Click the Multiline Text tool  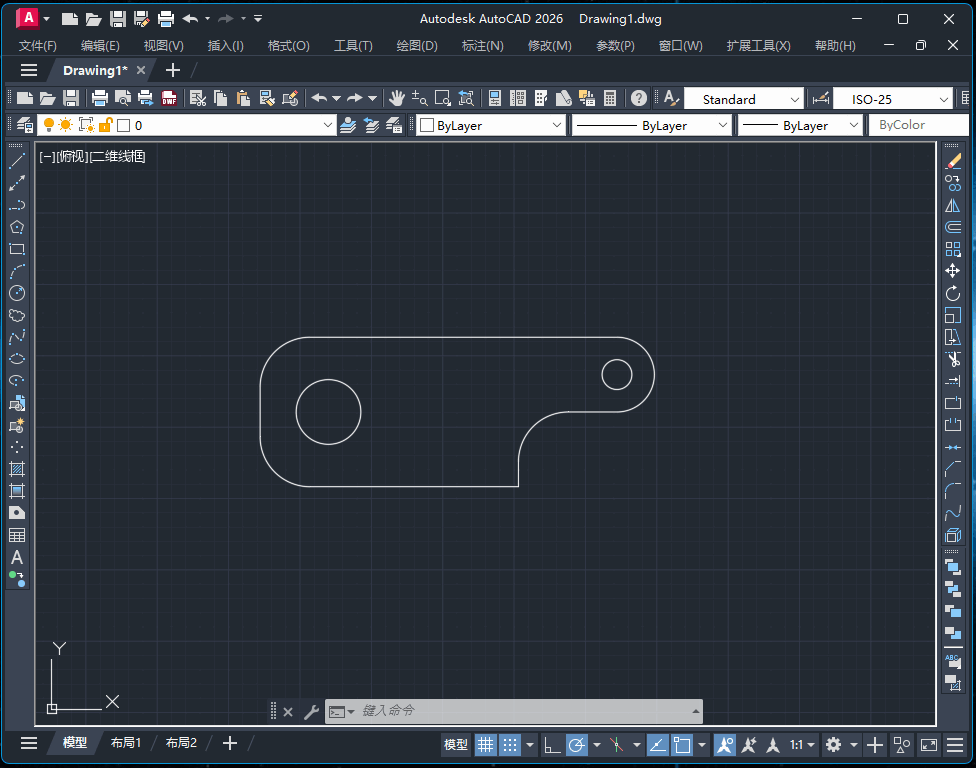point(17,557)
